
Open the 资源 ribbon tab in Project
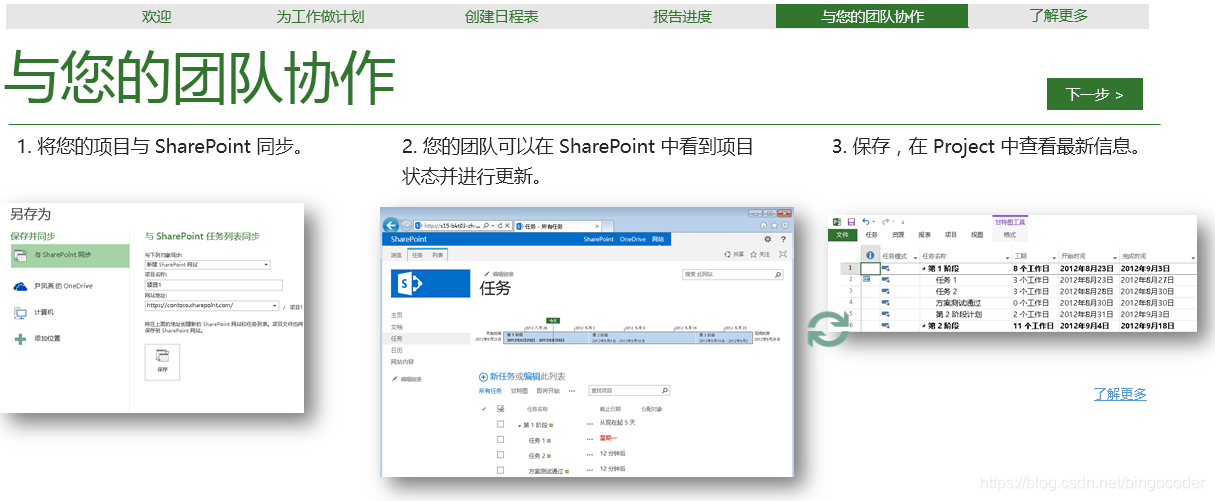pyautogui.click(x=898, y=235)
